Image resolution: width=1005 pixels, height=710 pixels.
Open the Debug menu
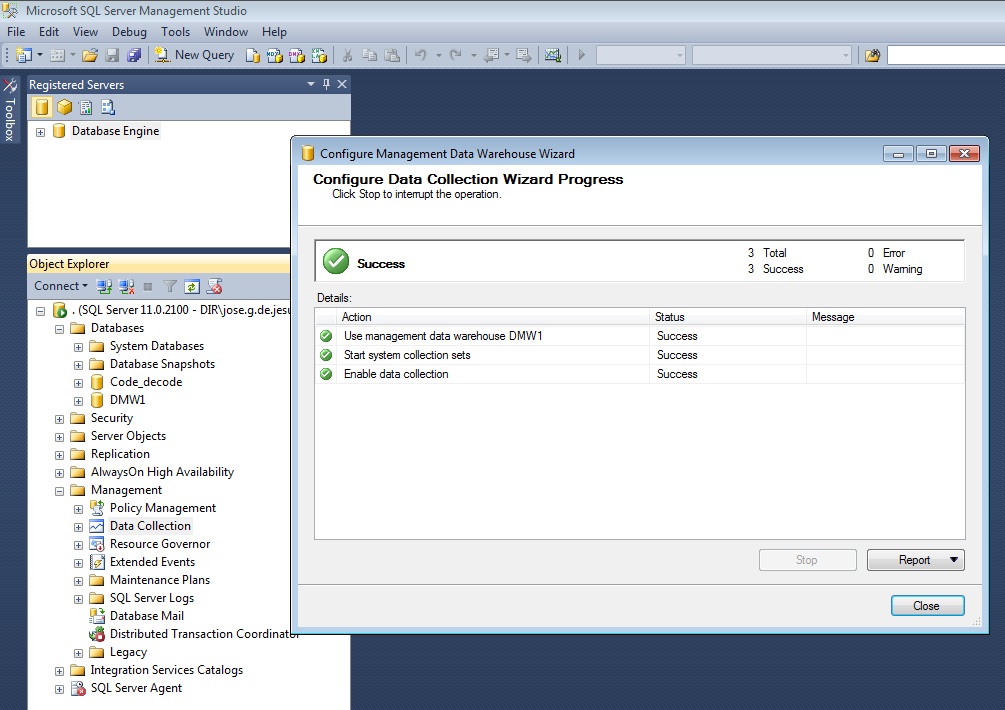(129, 31)
